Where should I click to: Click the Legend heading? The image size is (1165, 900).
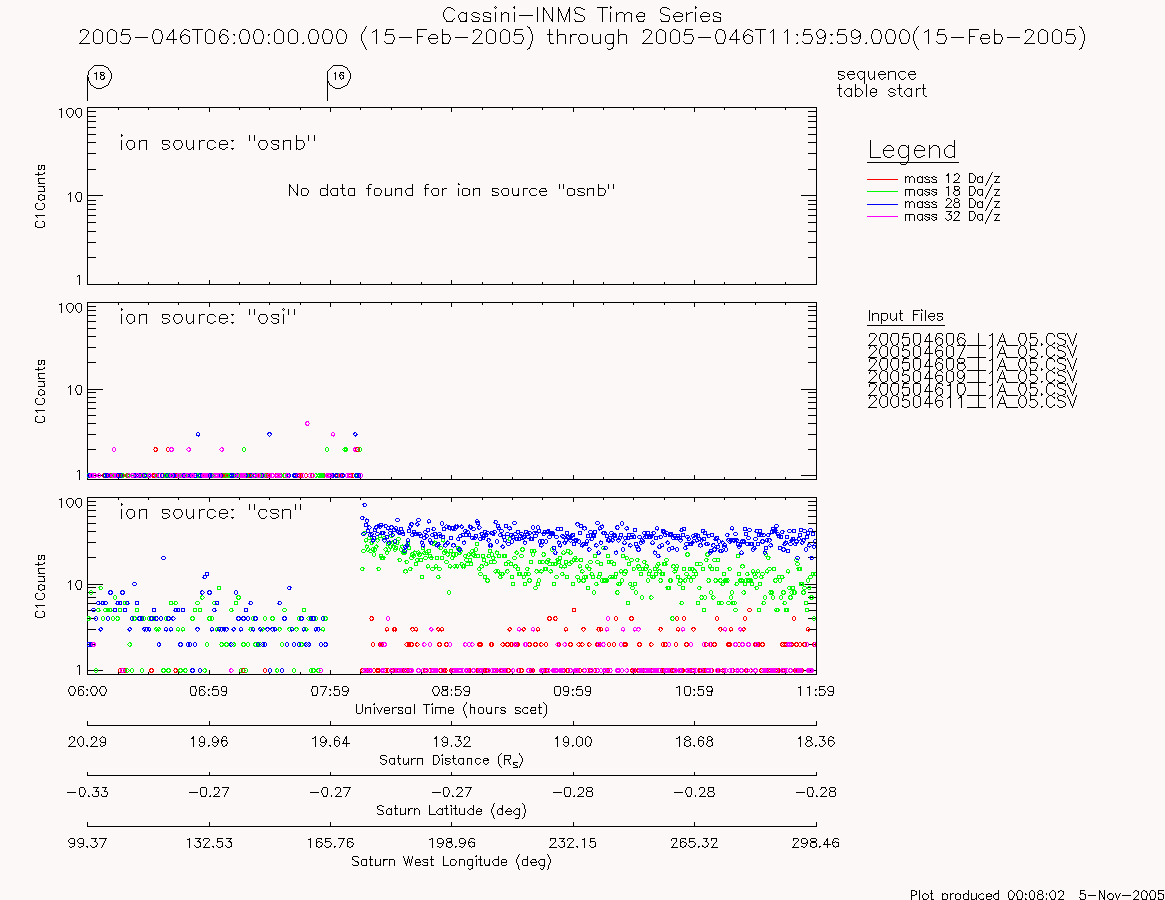pyautogui.click(x=912, y=151)
